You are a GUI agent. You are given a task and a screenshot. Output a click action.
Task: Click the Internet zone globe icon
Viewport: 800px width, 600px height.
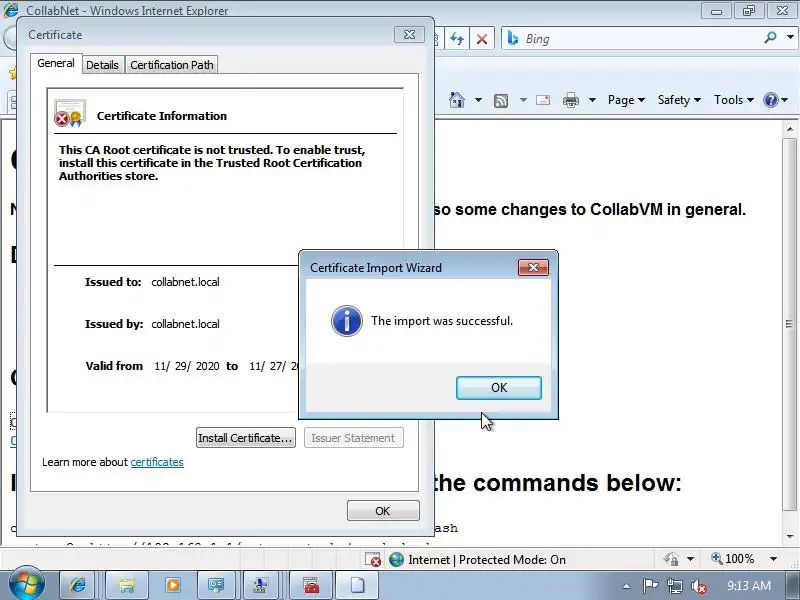pos(396,559)
